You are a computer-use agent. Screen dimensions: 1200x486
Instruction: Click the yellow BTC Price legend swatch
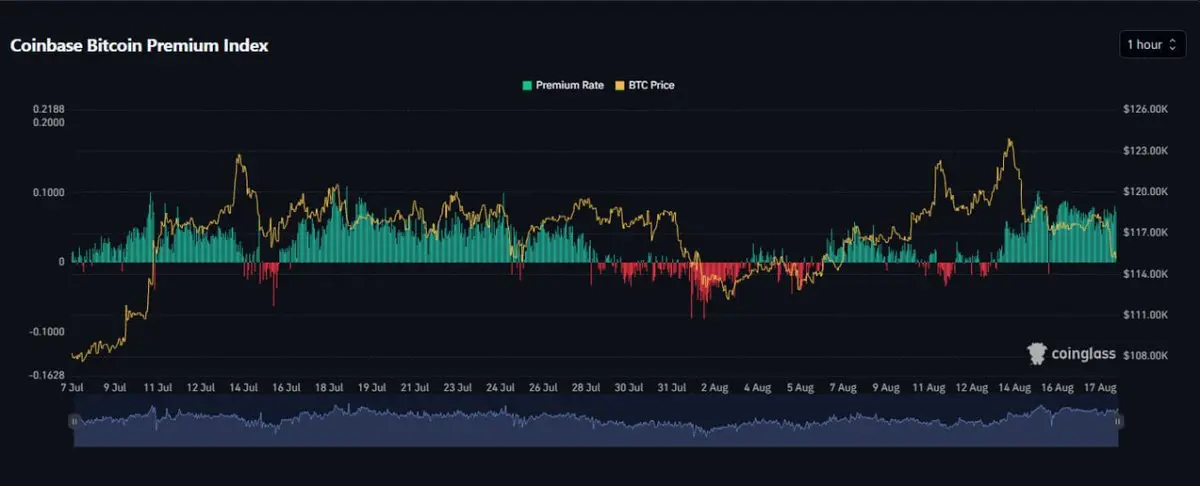[x=619, y=86]
